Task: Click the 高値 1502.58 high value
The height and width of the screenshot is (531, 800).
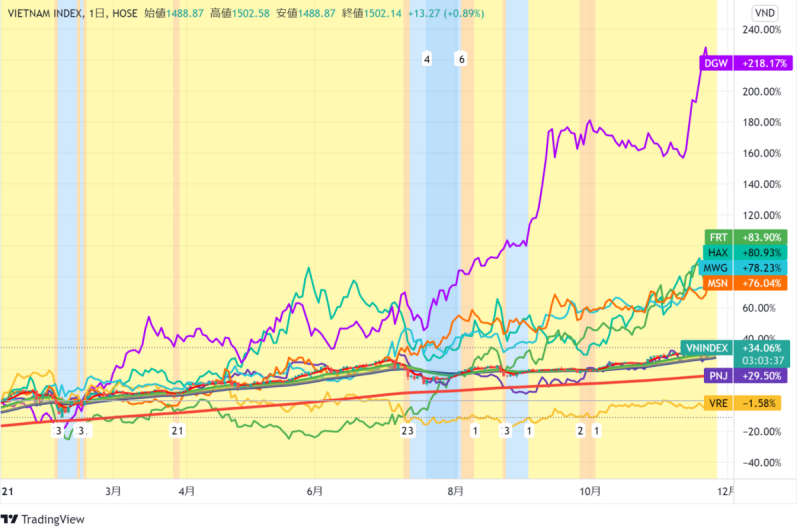Action: tap(240, 13)
